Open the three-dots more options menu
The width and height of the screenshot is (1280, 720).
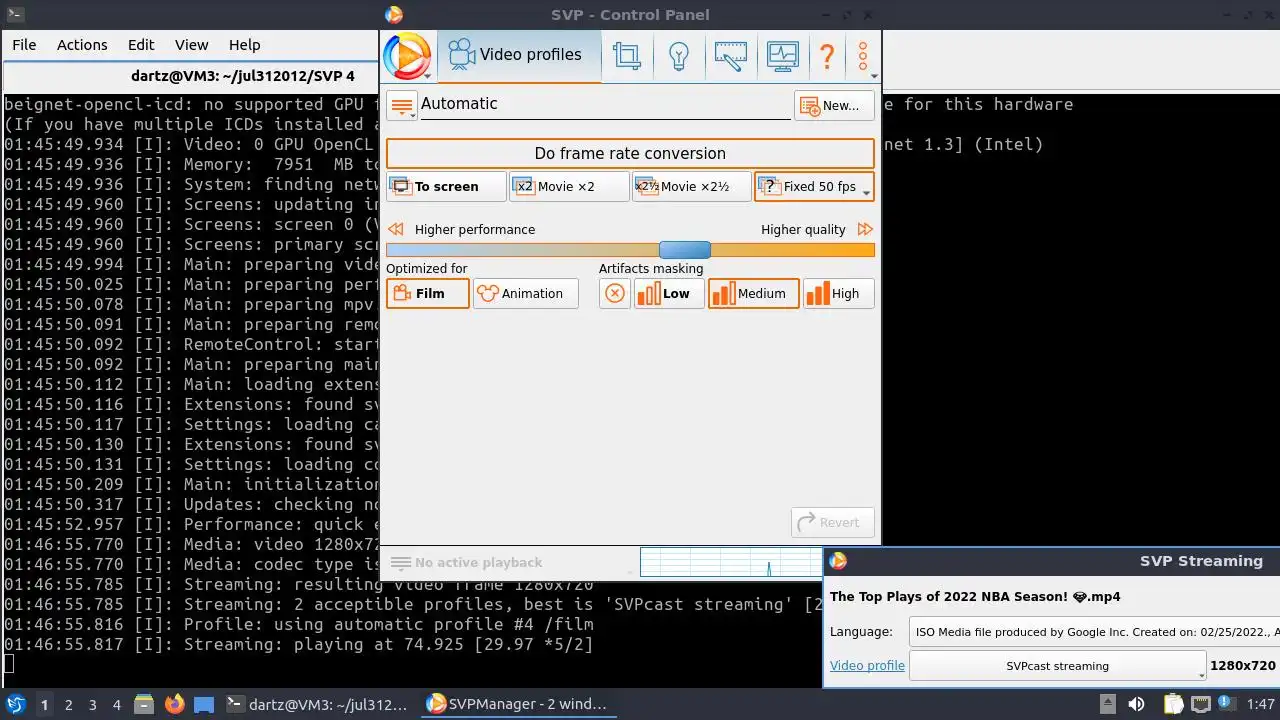click(x=863, y=55)
